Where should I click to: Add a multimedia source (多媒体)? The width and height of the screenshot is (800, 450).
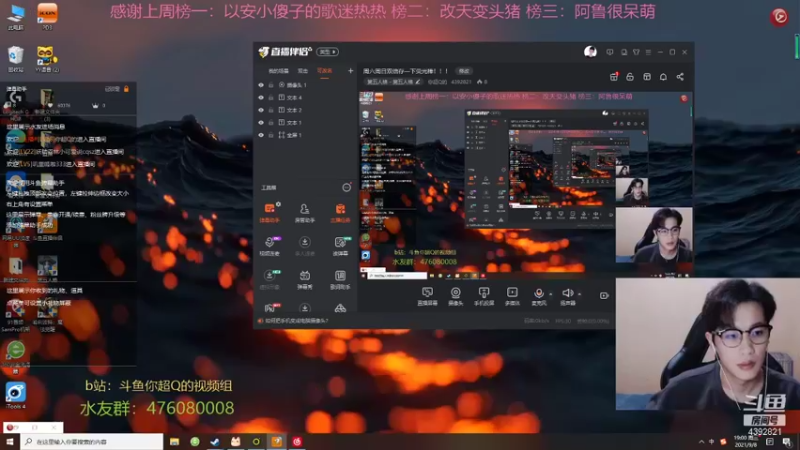(x=512, y=296)
